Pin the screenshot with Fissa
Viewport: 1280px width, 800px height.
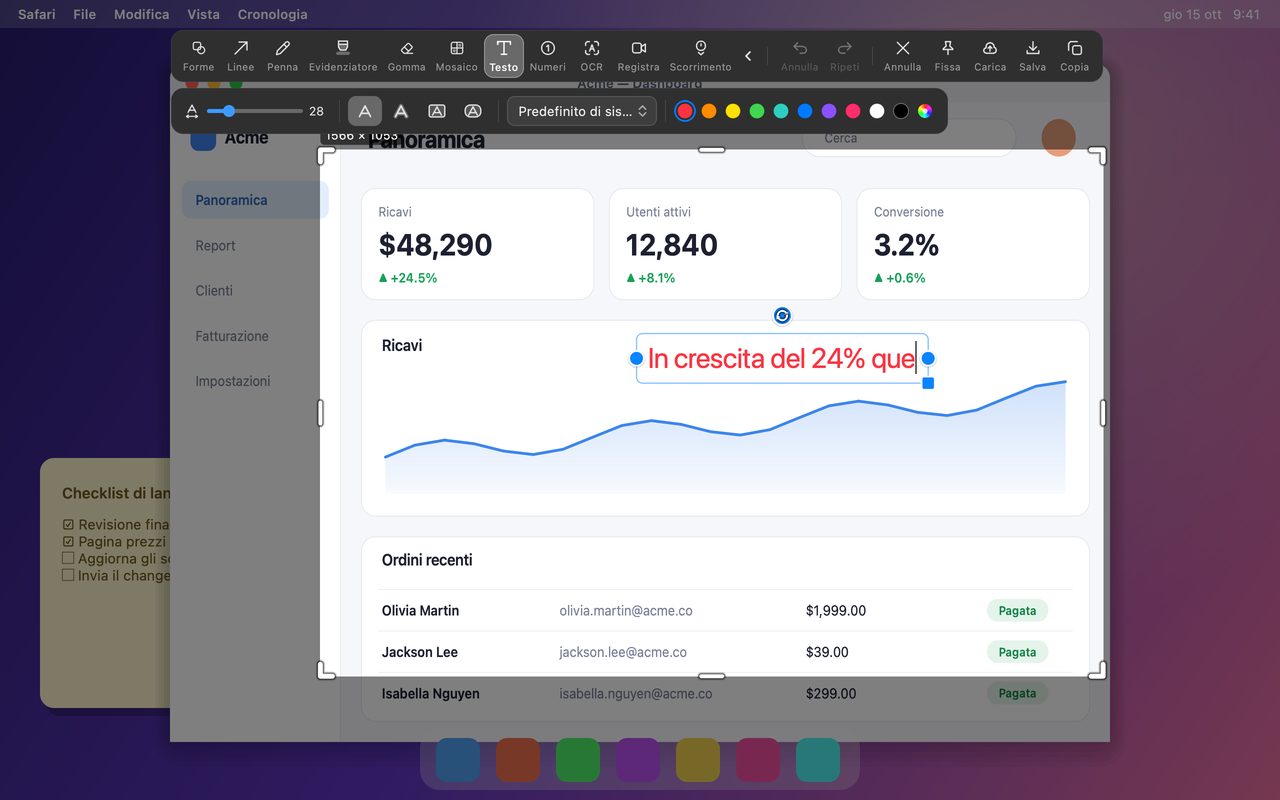pos(947,56)
